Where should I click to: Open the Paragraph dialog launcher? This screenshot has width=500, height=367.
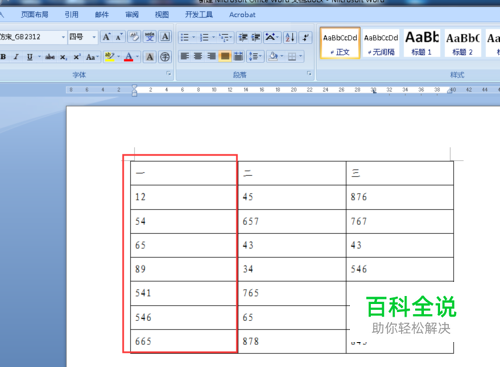click(309, 73)
